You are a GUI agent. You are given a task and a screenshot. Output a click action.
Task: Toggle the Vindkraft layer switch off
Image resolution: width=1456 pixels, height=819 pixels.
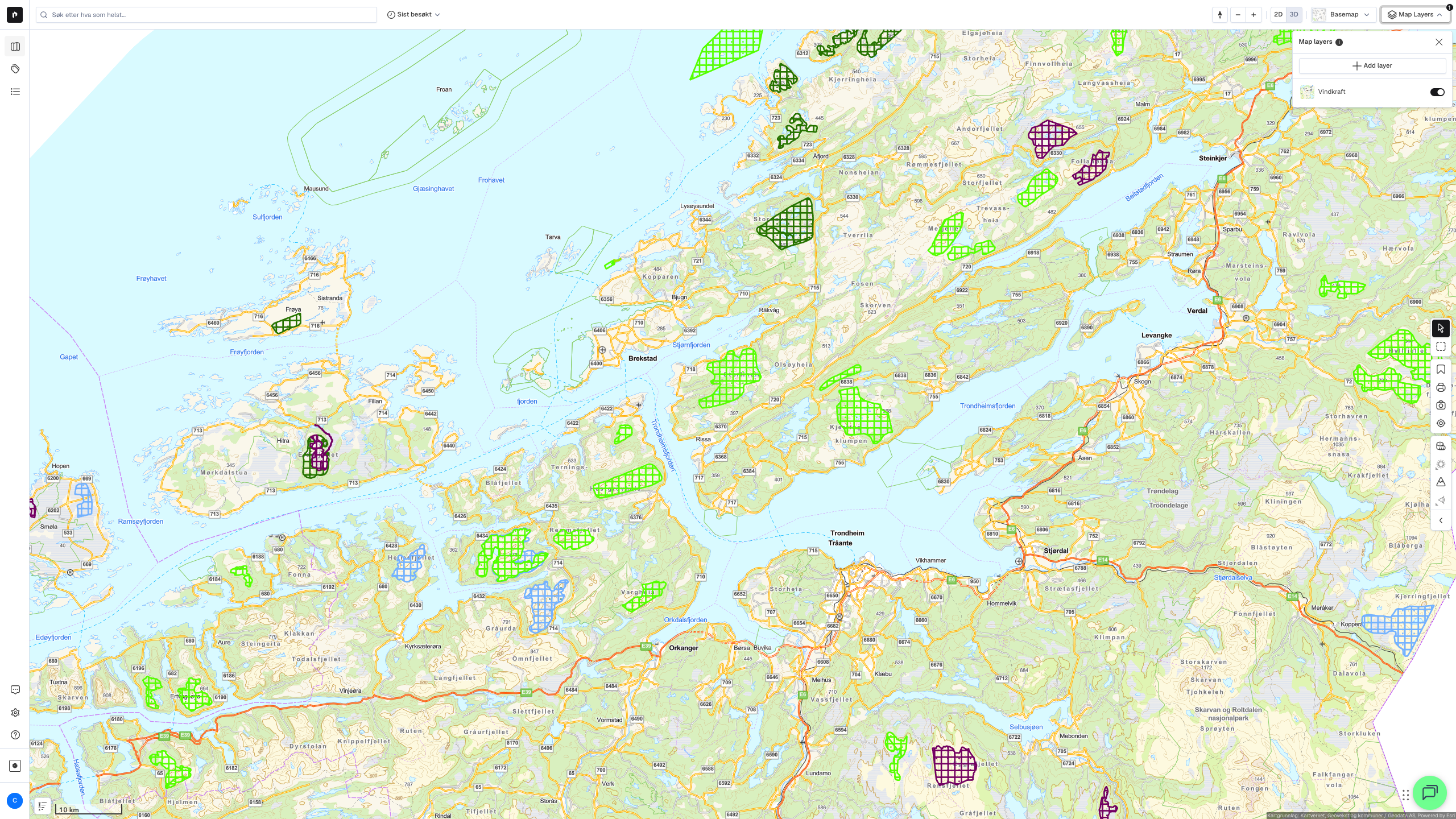tap(1437, 92)
